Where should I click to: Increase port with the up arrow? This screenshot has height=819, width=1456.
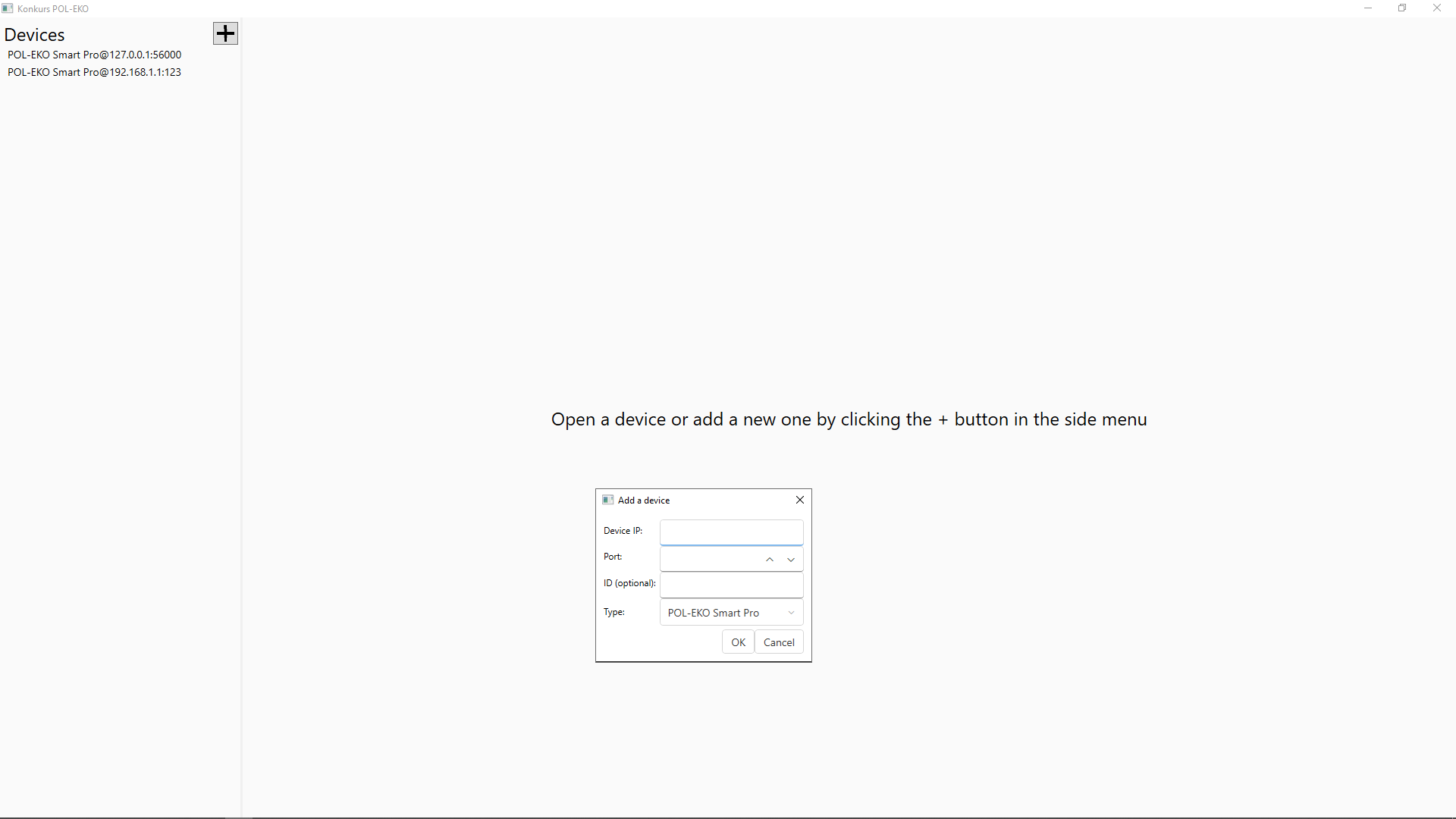coord(770,560)
